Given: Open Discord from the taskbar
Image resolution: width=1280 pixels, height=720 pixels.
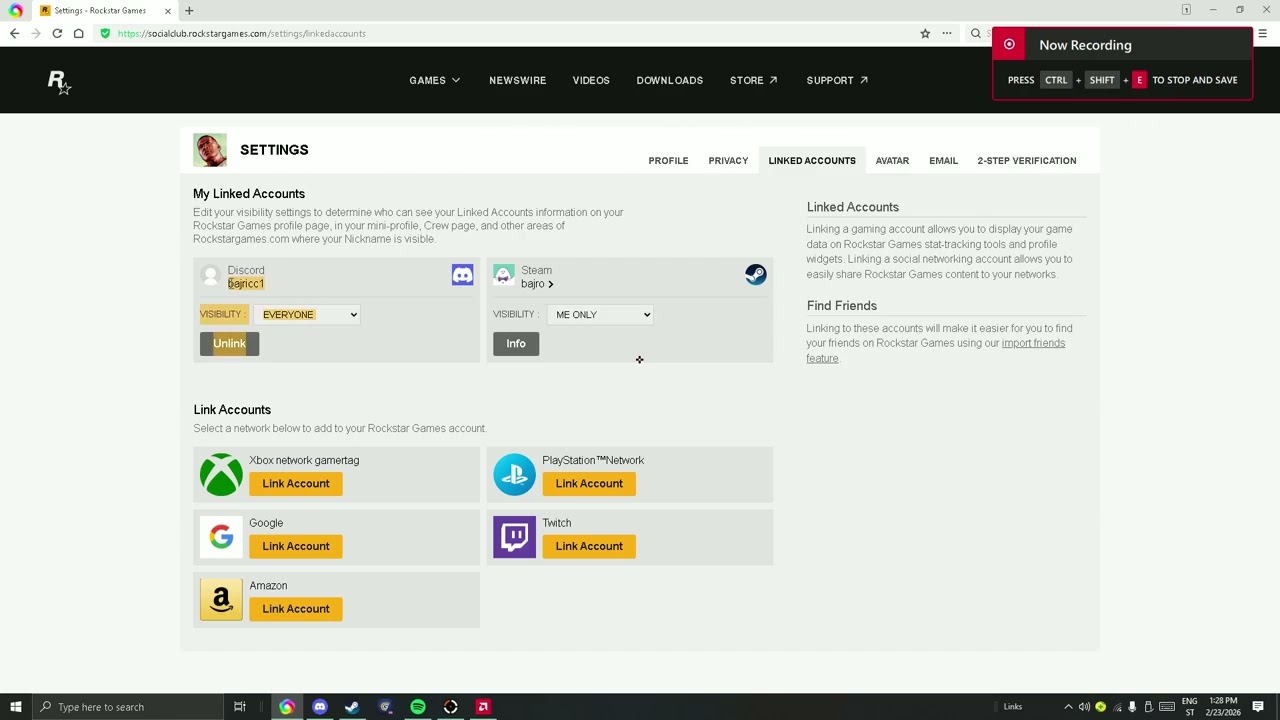Looking at the screenshot, I should [320, 707].
